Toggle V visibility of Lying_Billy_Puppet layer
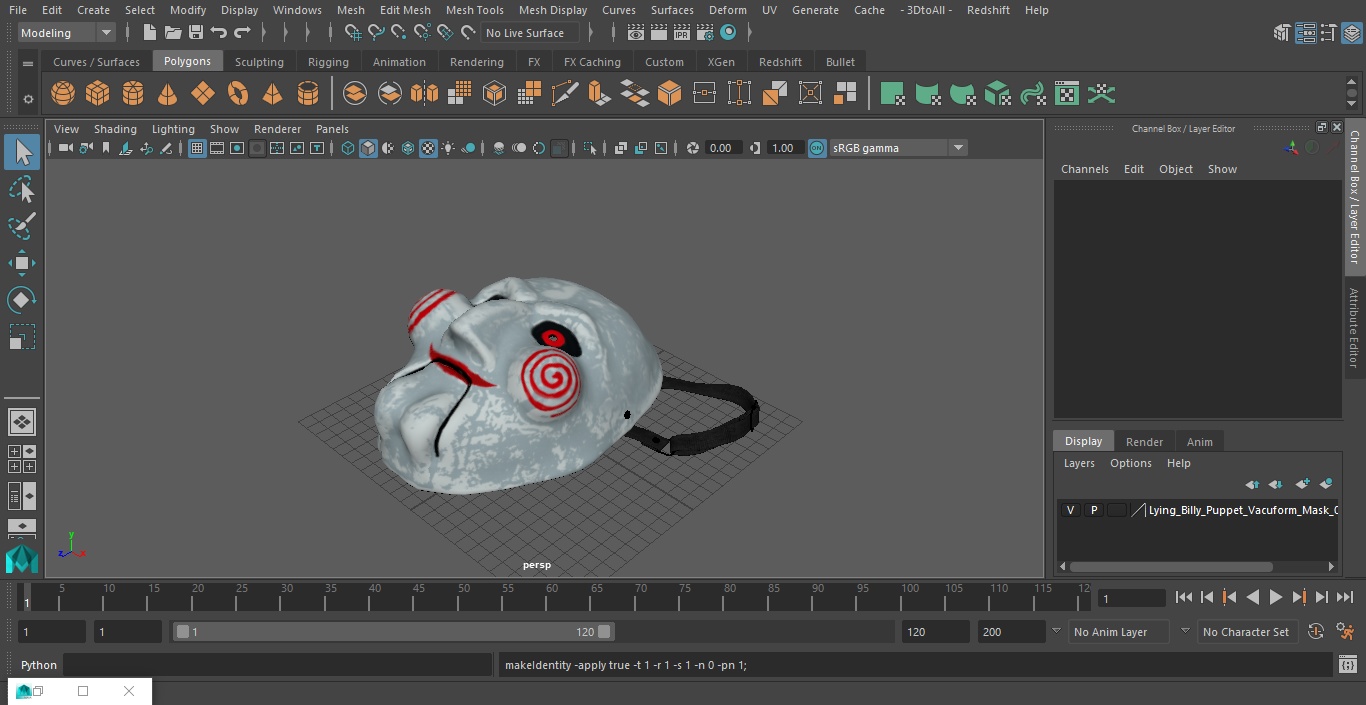 coord(1070,510)
